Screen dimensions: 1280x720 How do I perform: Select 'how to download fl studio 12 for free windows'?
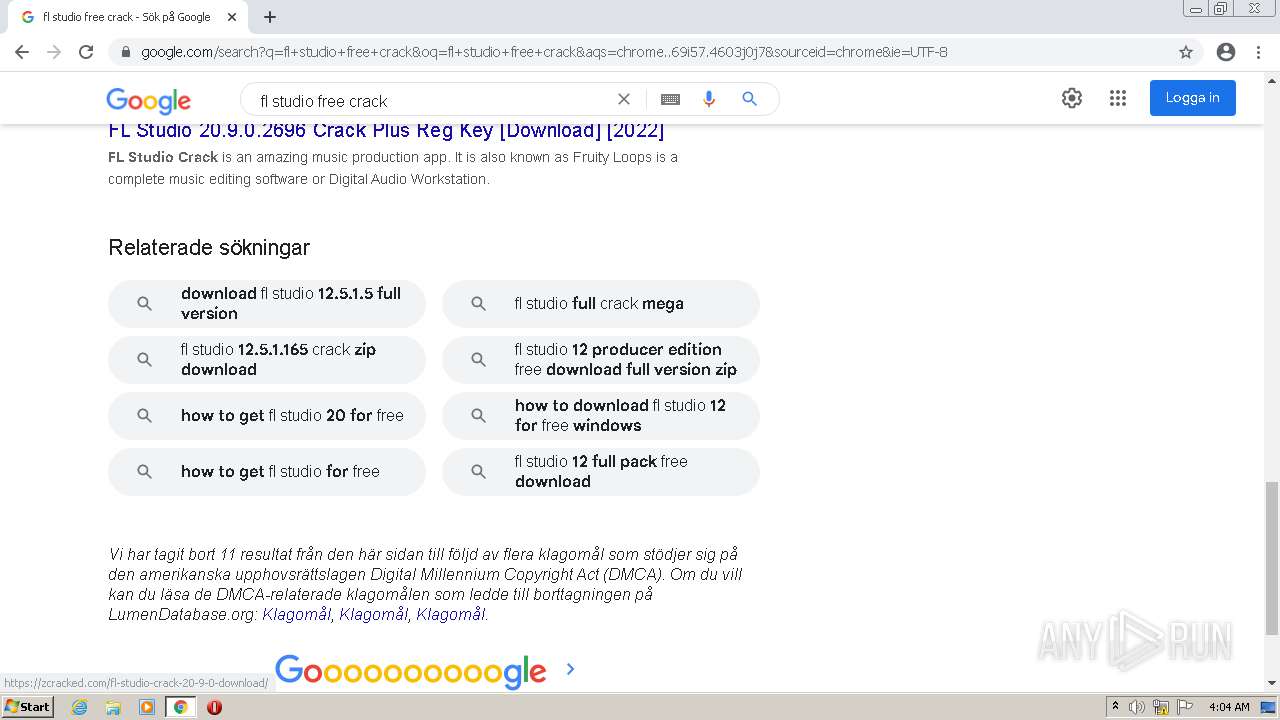tap(601, 416)
